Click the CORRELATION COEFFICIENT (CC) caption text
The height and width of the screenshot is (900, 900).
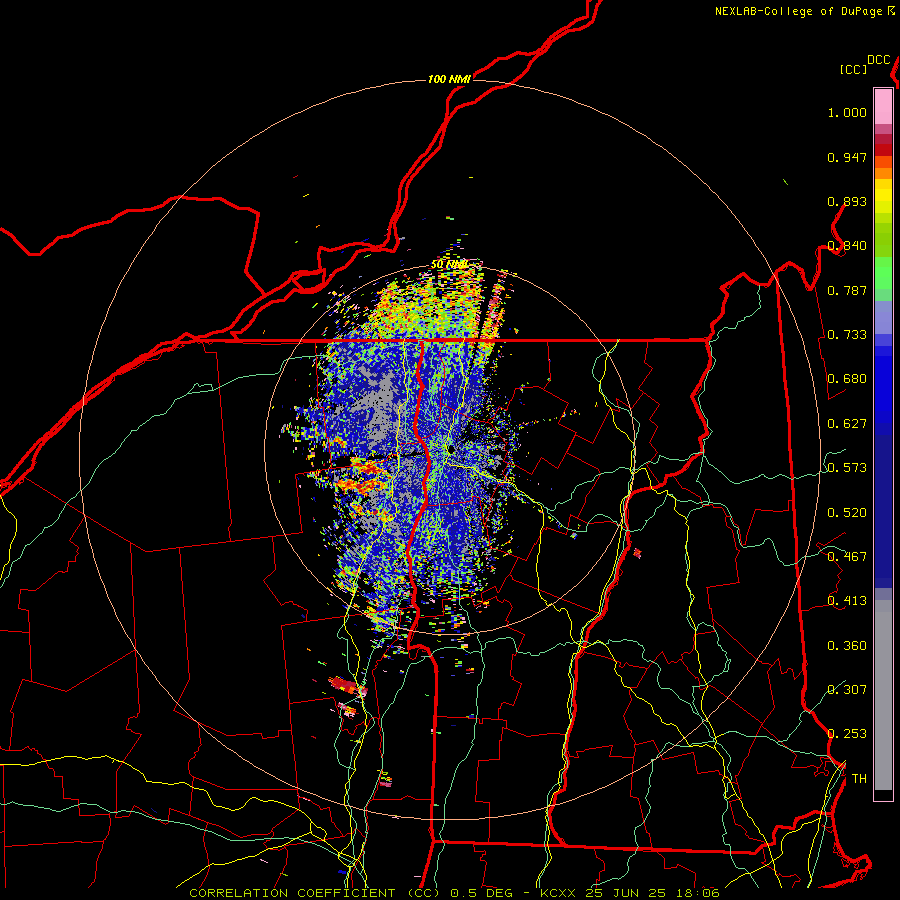click(x=315, y=893)
